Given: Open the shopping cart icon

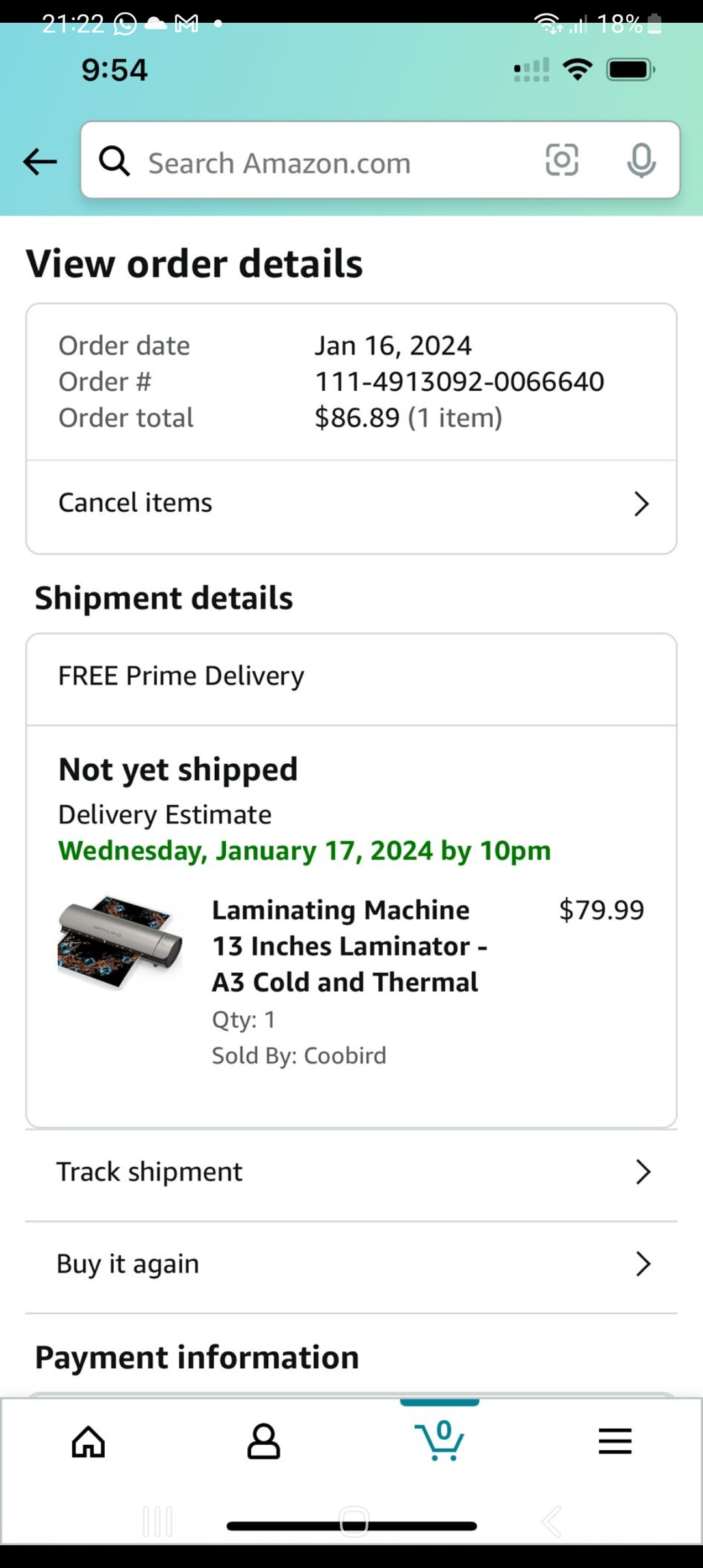Looking at the screenshot, I should [440, 1440].
